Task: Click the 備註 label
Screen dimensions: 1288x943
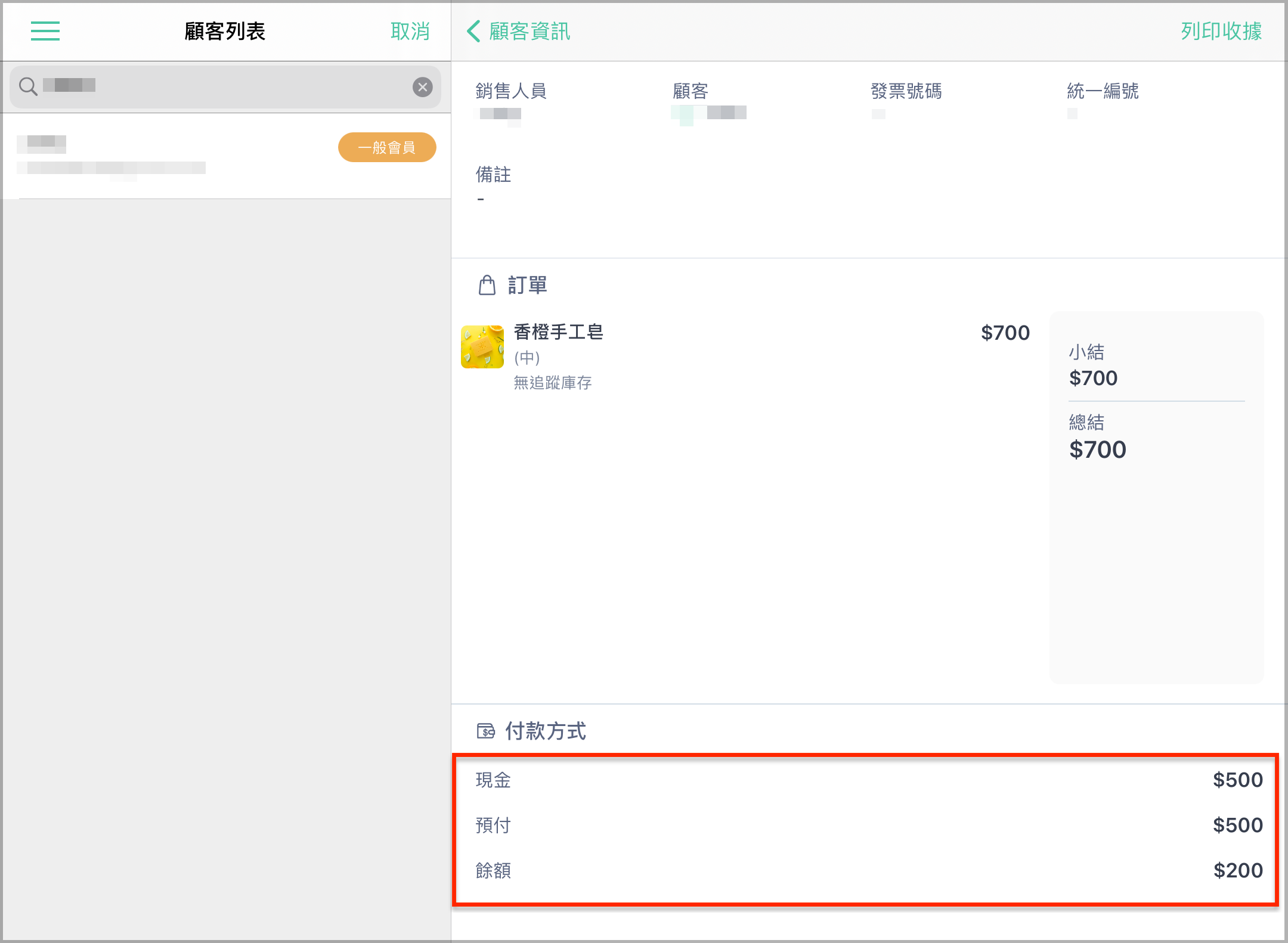Action: pyautogui.click(x=493, y=175)
